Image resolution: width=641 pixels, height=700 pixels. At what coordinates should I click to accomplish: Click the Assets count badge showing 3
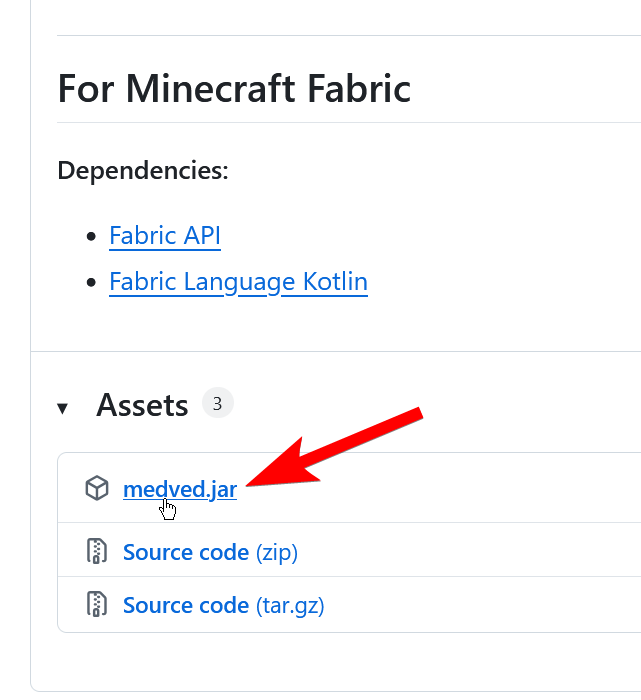point(217,403)
